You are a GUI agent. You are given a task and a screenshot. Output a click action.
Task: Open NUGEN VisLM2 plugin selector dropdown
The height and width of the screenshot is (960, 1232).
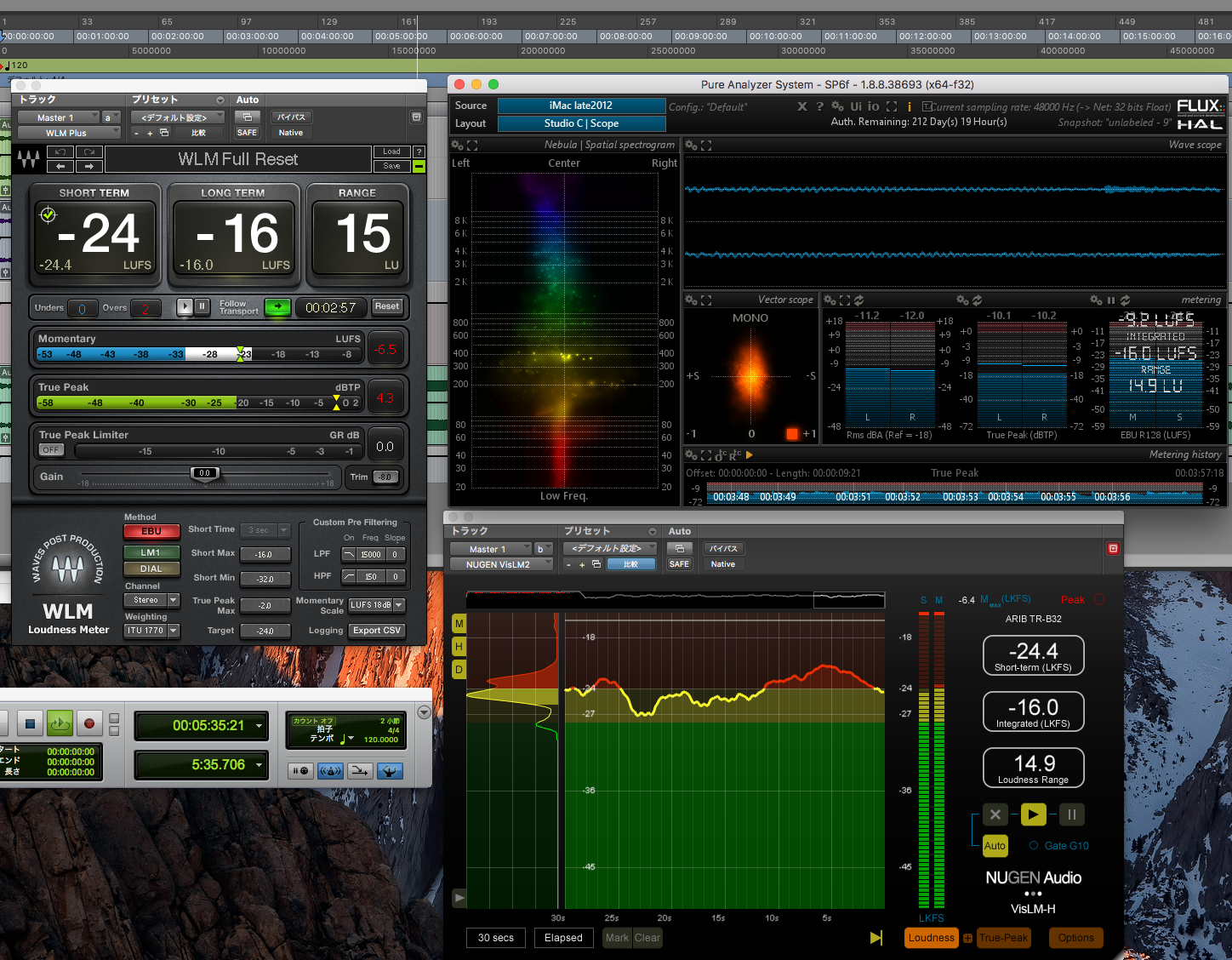(x=502, y=564)
